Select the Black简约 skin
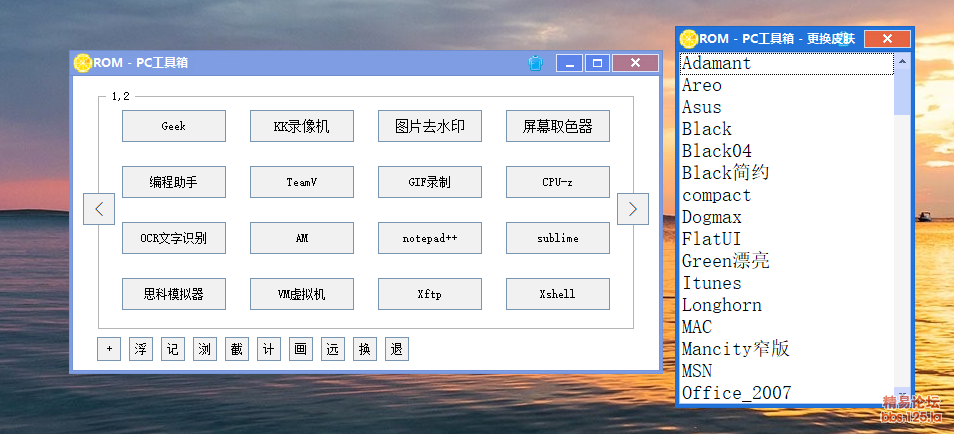Viewport: 954px width, 434px height. click(787, 173)
